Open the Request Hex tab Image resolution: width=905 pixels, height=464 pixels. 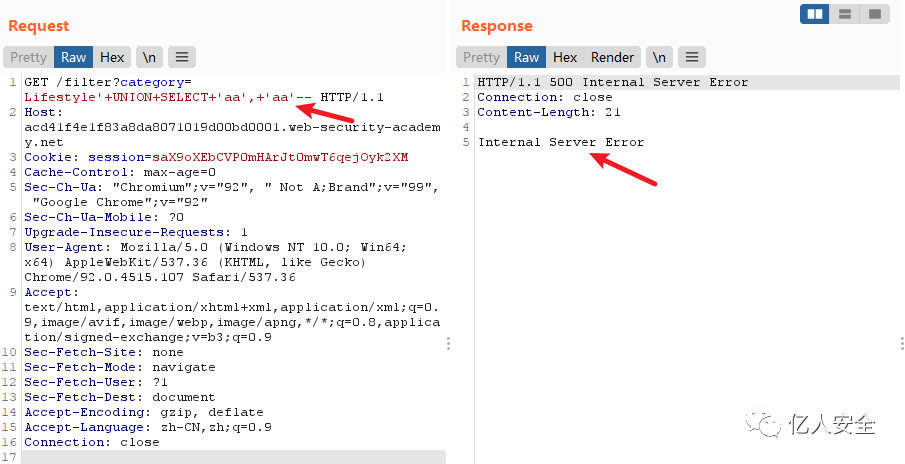pos(112,57)
